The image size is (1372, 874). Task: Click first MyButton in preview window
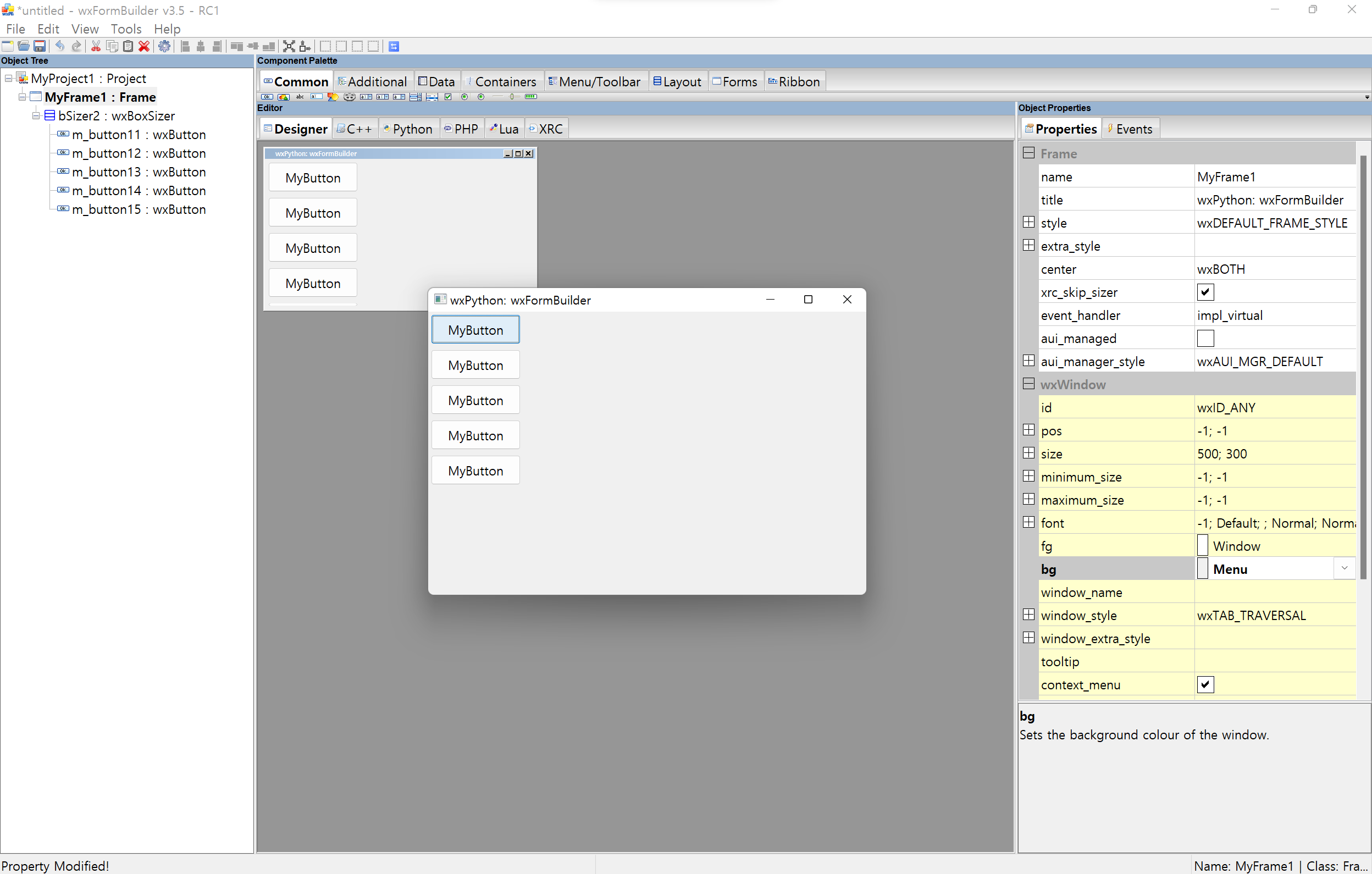[x=475, y=330]
